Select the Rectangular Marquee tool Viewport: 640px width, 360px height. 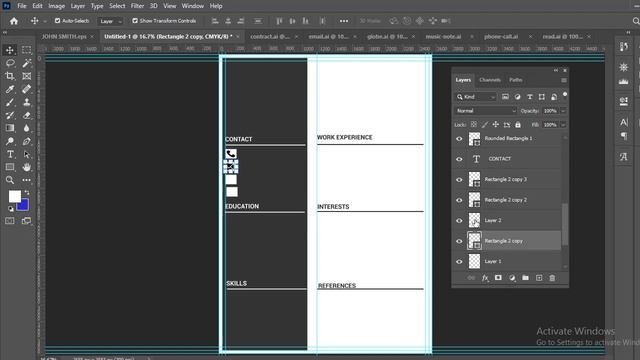pos(27,50)
